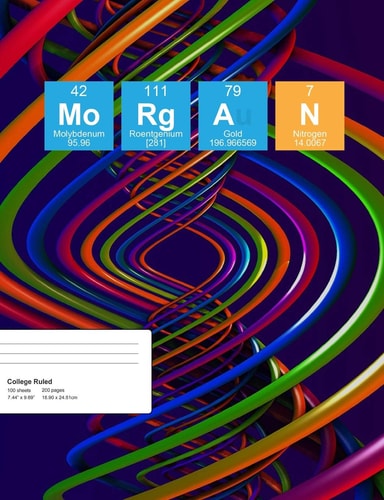Viewport: 384px width, 500px height.
Task: Click the '196.966569' atomic mass value
Action: click(233, 143)
